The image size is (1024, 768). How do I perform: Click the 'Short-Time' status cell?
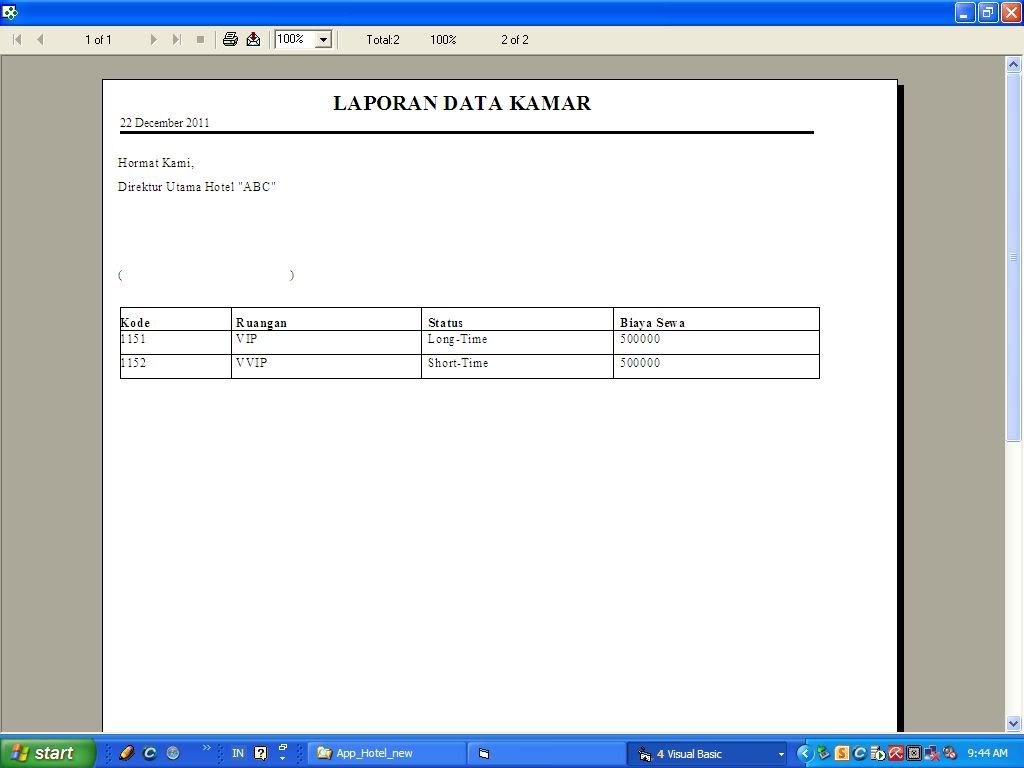pos(517,364)
